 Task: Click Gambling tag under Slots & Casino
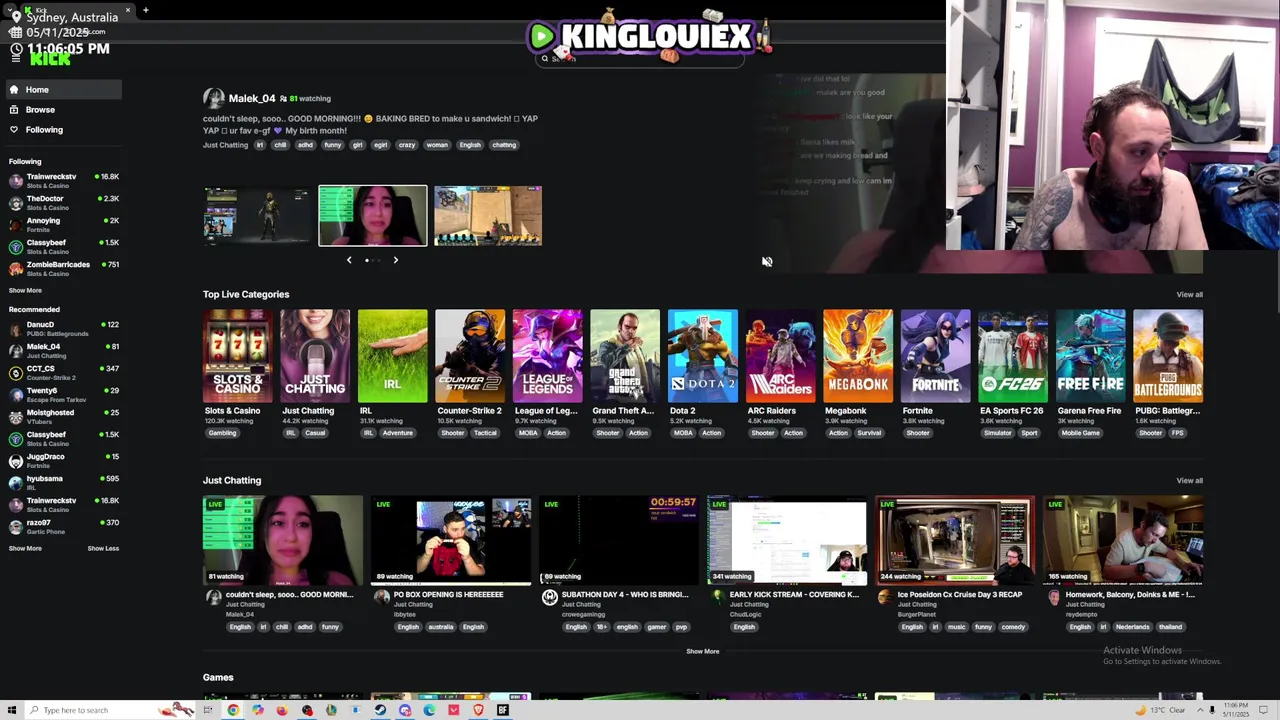pos(222,433)
